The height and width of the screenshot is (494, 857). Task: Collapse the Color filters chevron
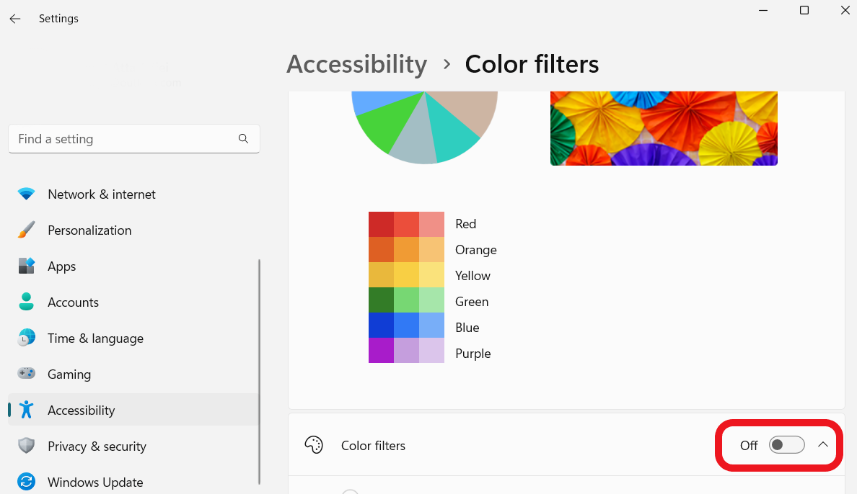click(x=823, y=445)
